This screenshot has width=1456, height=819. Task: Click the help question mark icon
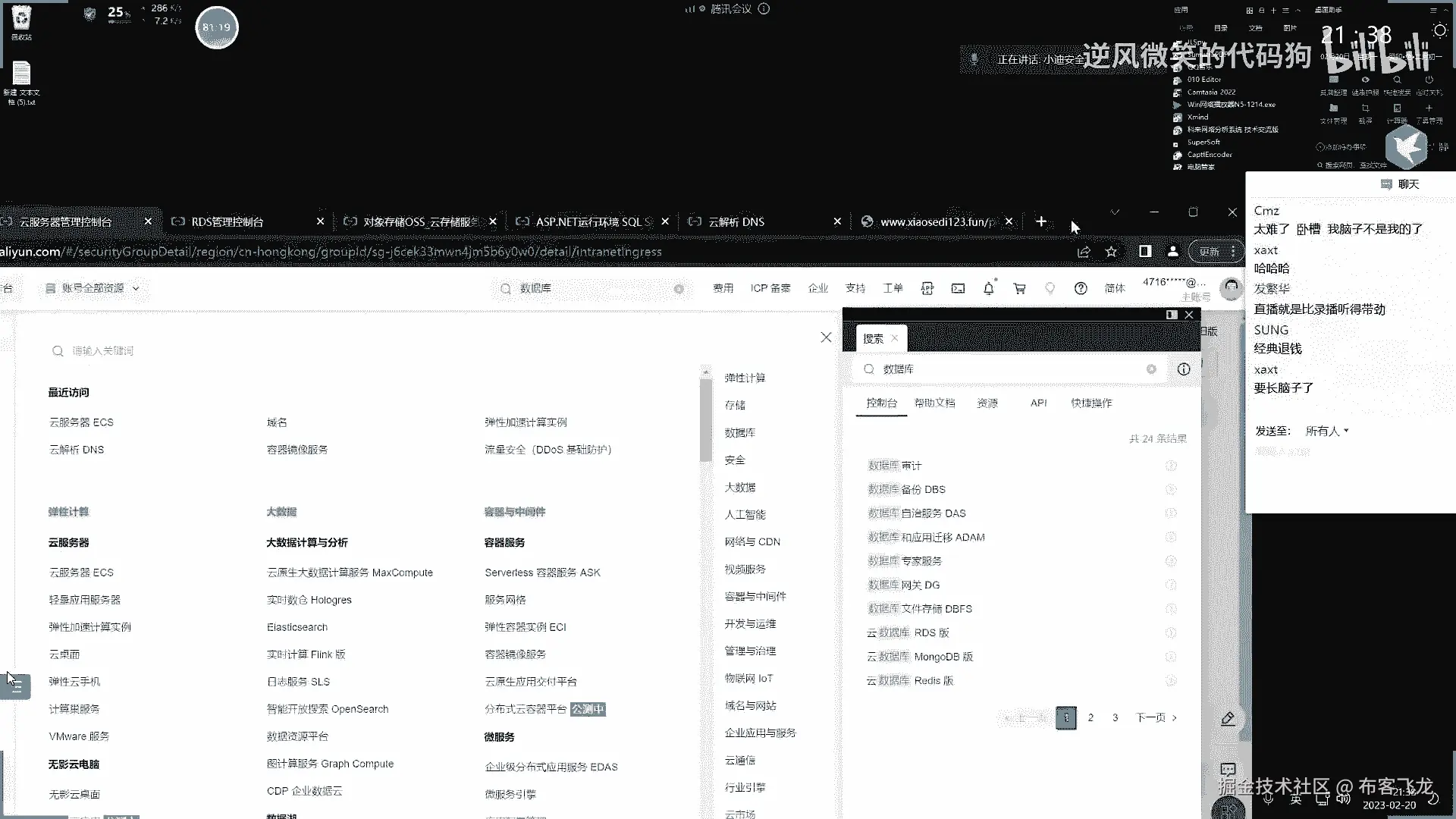coord(1081,288)
